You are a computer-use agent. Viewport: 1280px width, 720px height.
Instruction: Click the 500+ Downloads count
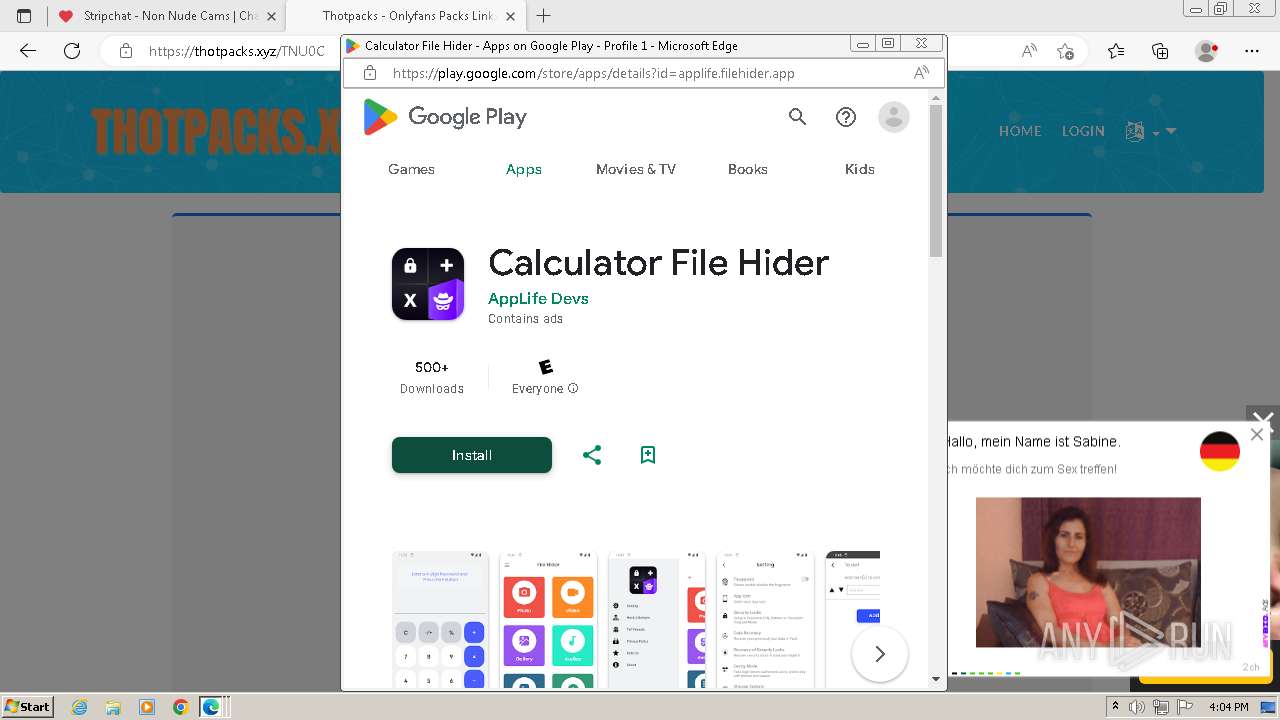point(432,377)
